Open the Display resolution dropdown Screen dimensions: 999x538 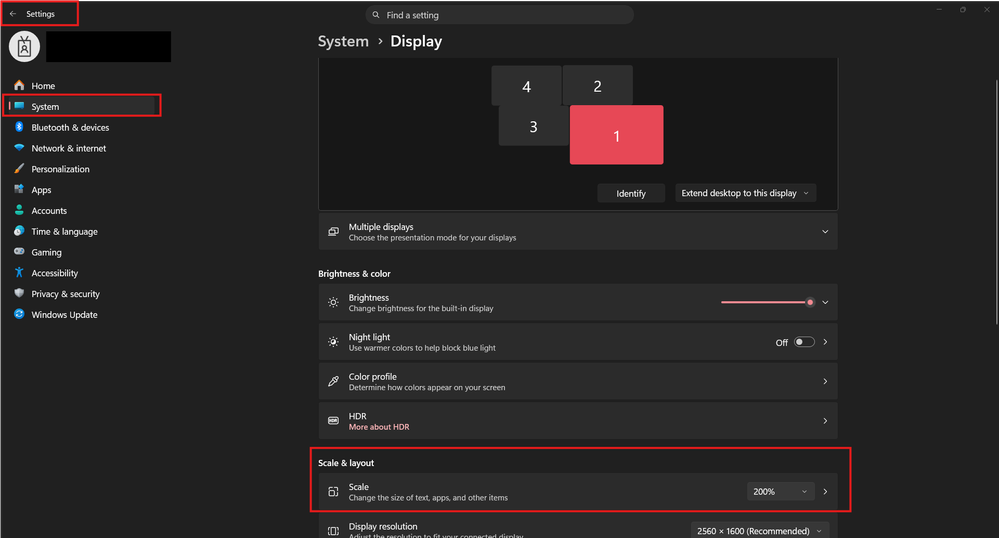pos(760,531)
